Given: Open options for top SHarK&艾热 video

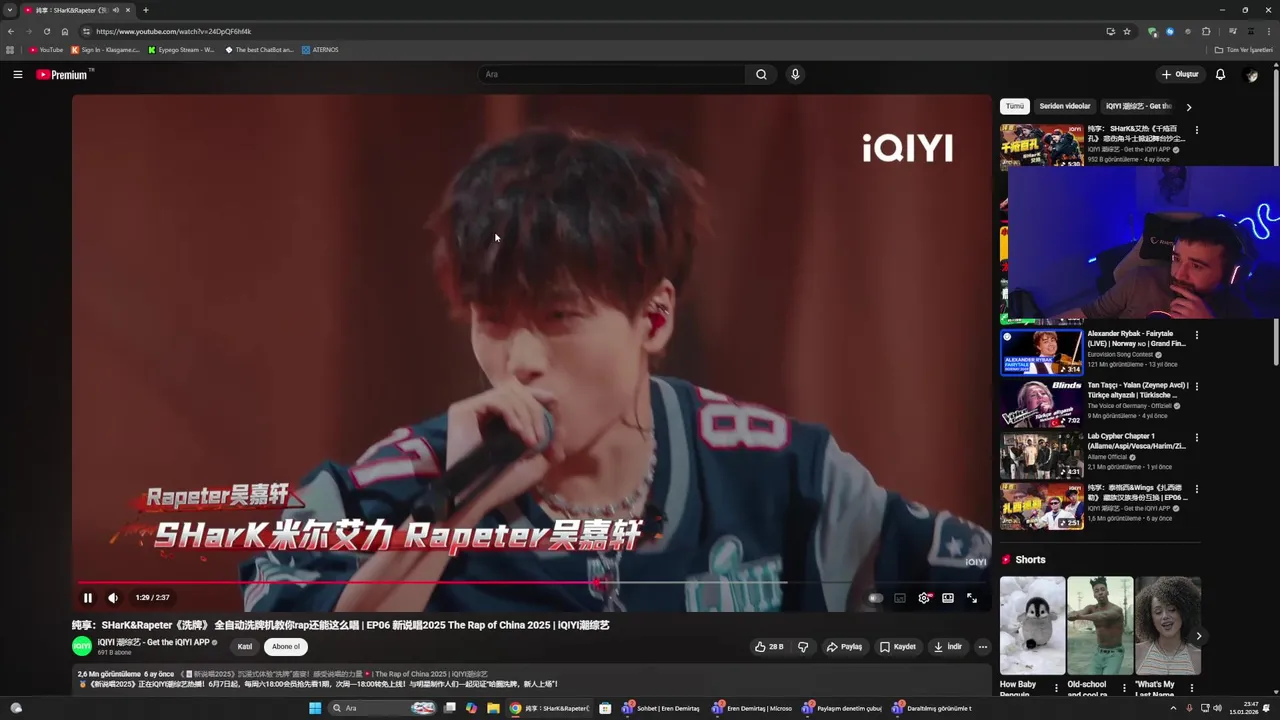Looking at the screenshot, I should click(x=1196, y=130).
